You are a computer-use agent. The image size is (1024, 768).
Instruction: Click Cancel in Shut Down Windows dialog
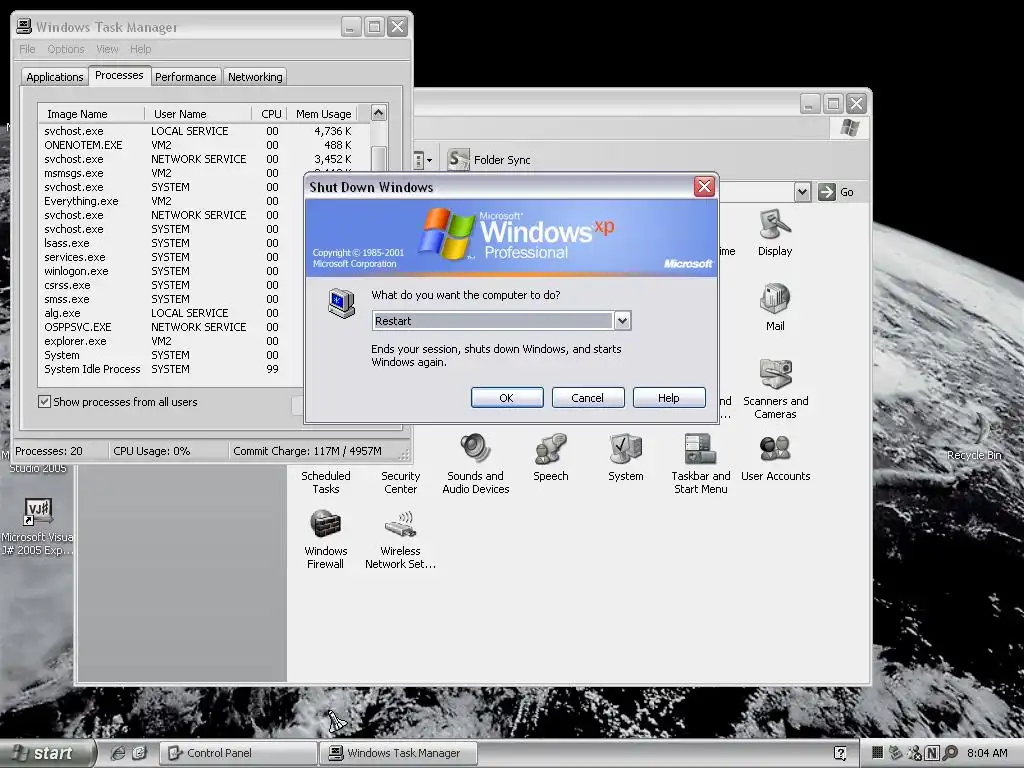coord(588,398)
